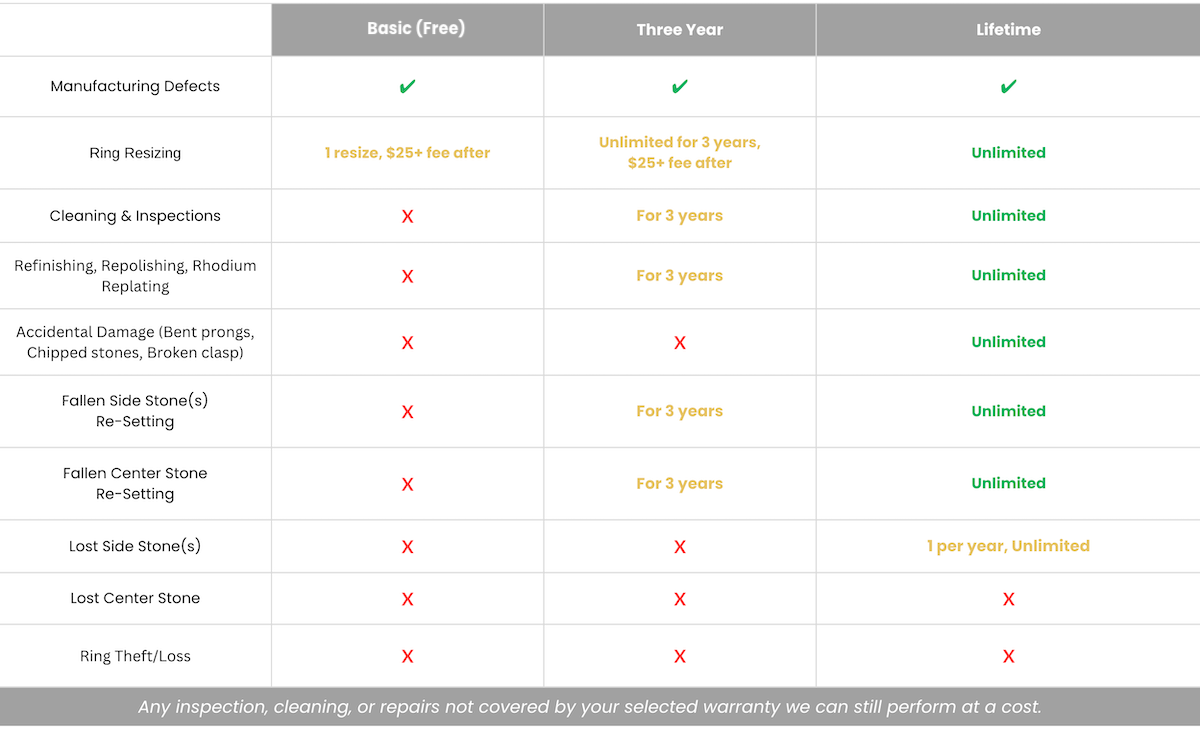Click the Basic red X for Cleaning & Inspections
This screenshot has width=1200, height=730.
407,217
